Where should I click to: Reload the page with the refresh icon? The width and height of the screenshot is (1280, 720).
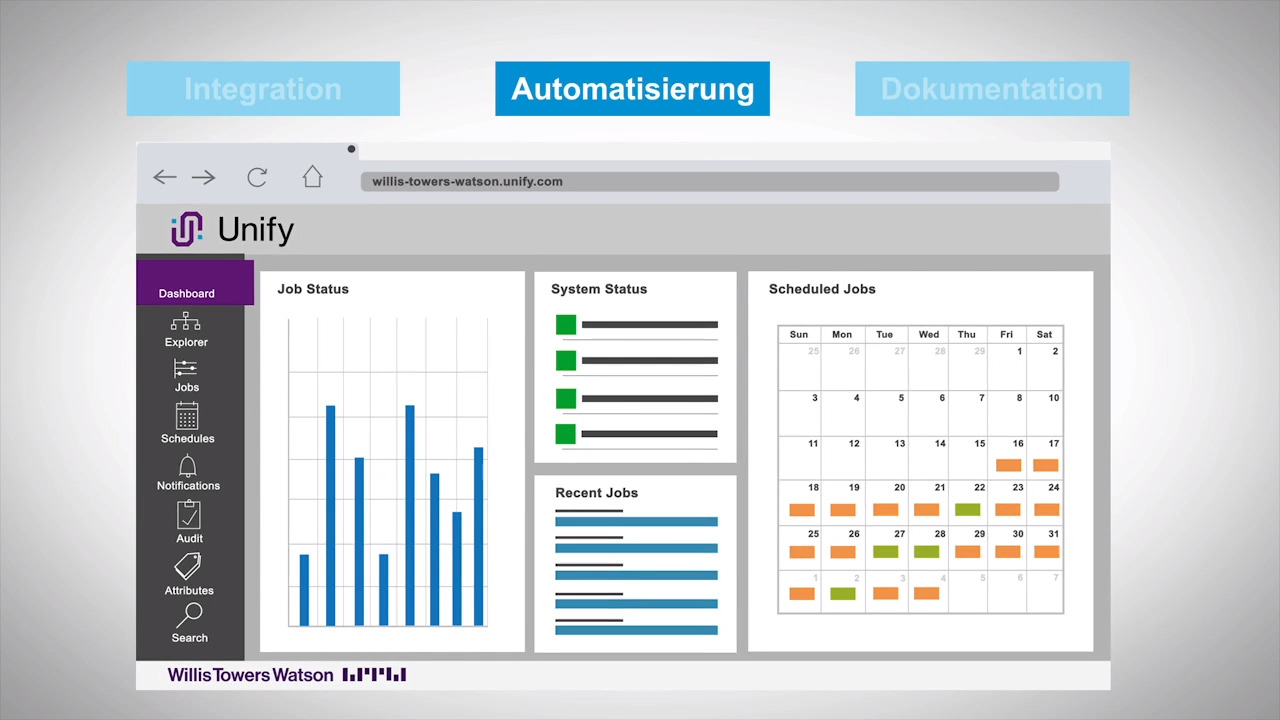click(257, 177)
